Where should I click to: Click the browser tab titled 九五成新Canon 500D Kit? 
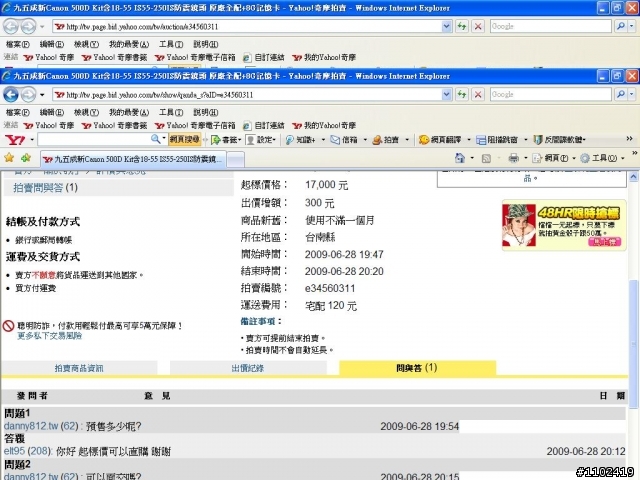tap(133, 159)
